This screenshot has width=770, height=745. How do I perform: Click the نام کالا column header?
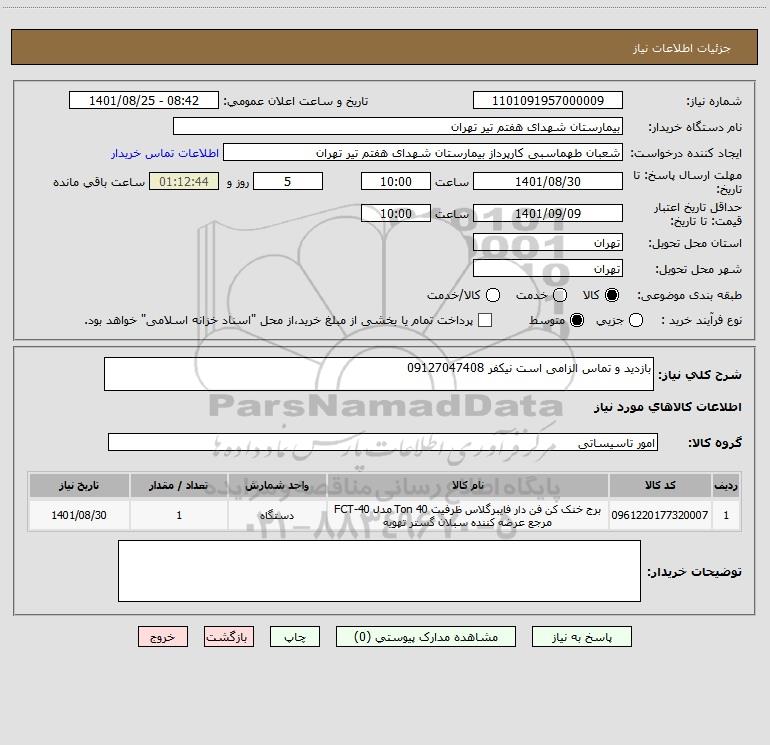click(468, 485)
